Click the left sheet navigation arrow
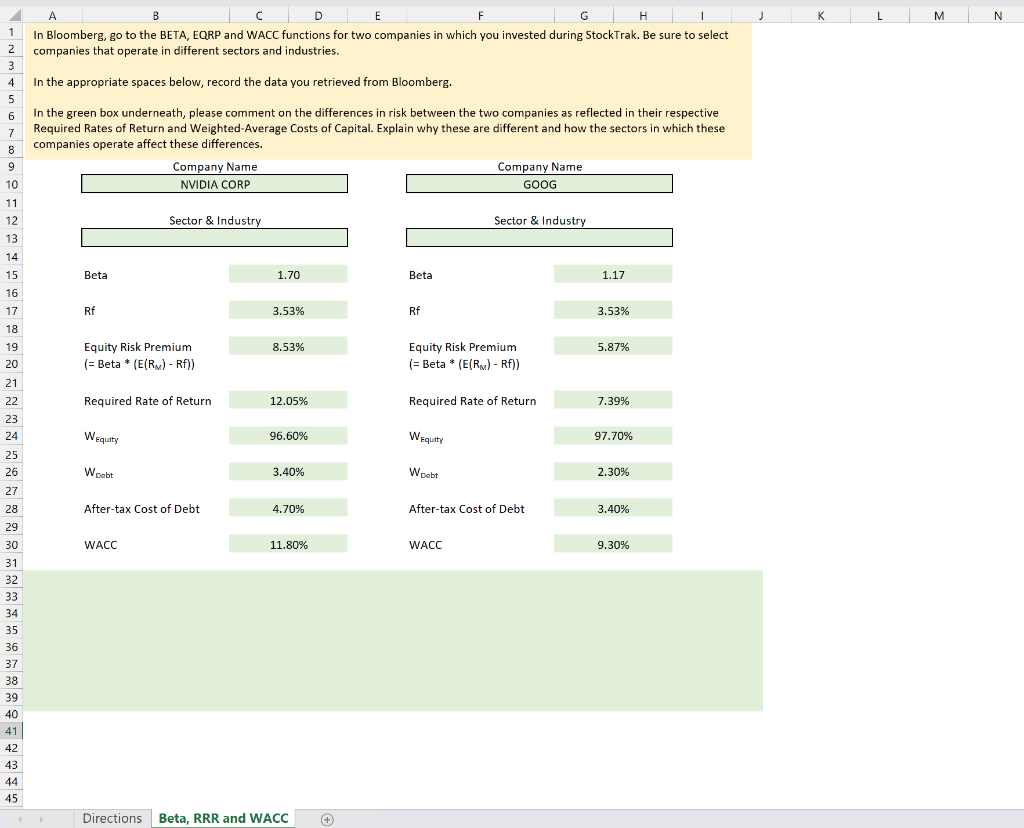The image size is (1024, 828). pyautogui.click(x=18, y=818)
